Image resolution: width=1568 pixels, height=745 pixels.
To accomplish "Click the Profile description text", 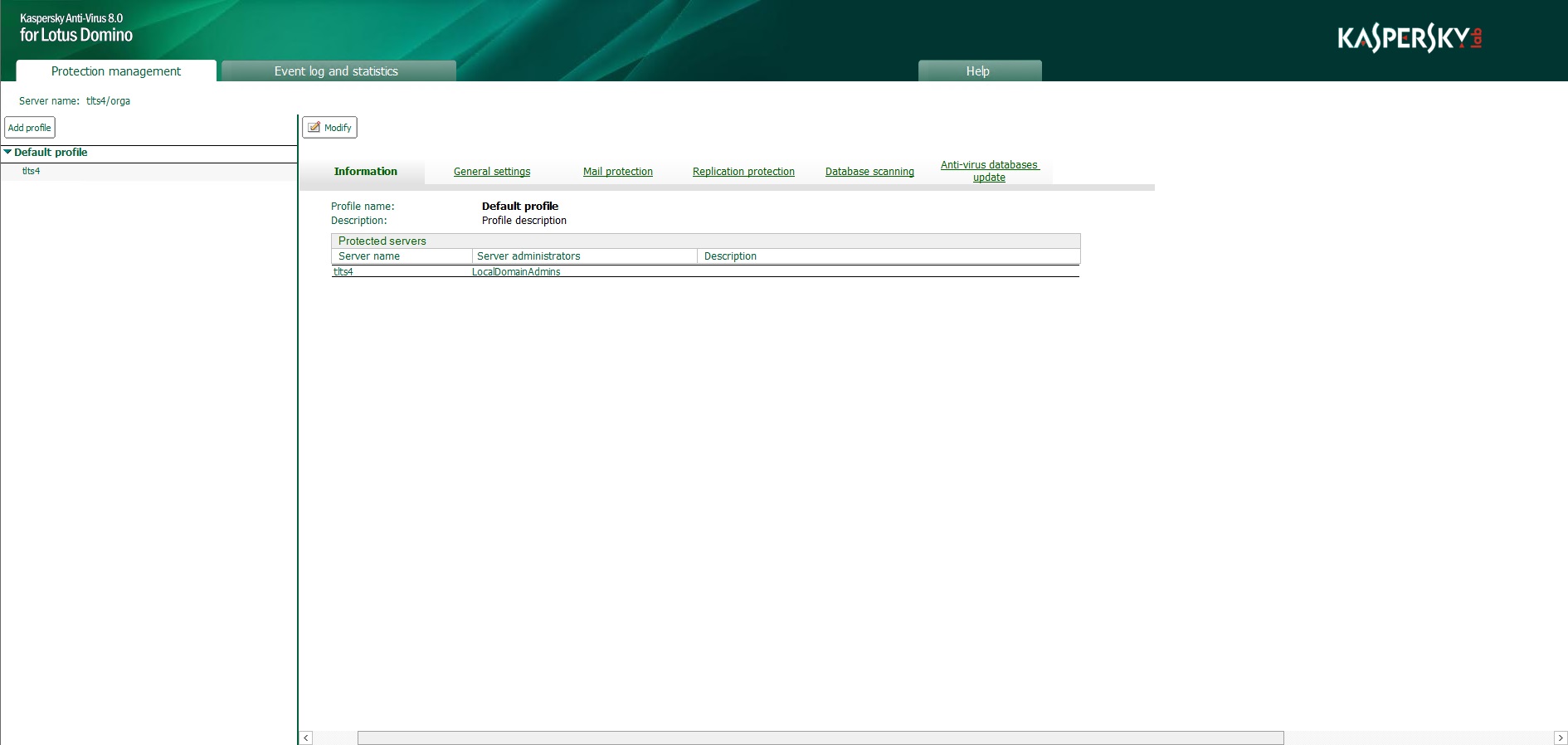I will pos(524,221).
